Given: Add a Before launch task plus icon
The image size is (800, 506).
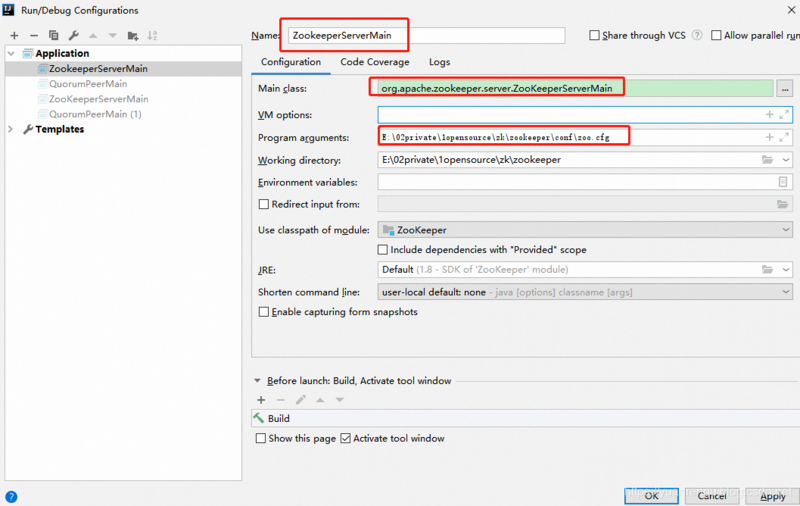Looking at the screenshot, I should pos(261,400).
